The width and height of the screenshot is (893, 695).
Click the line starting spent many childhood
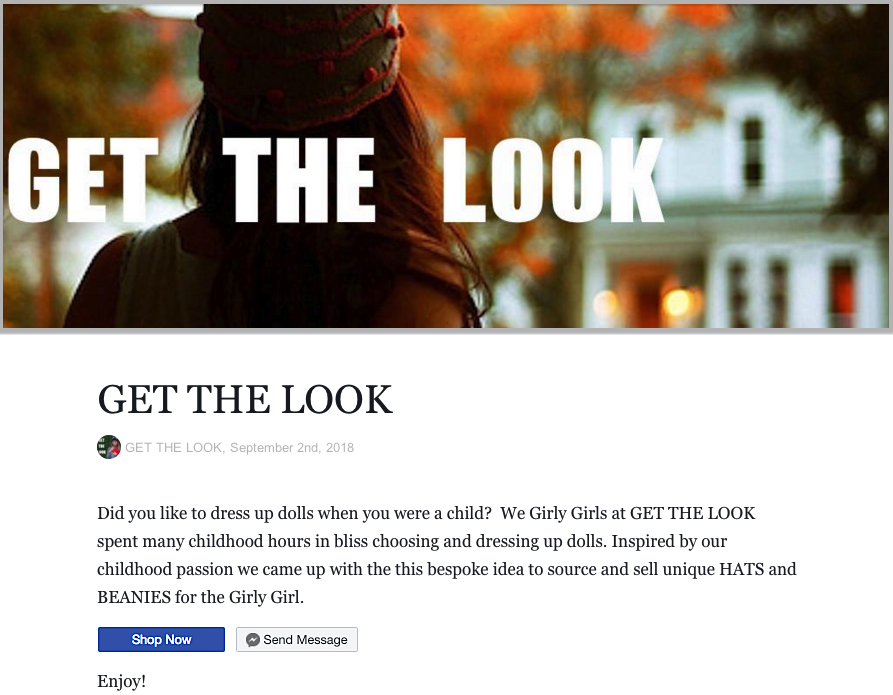(412, 541)
